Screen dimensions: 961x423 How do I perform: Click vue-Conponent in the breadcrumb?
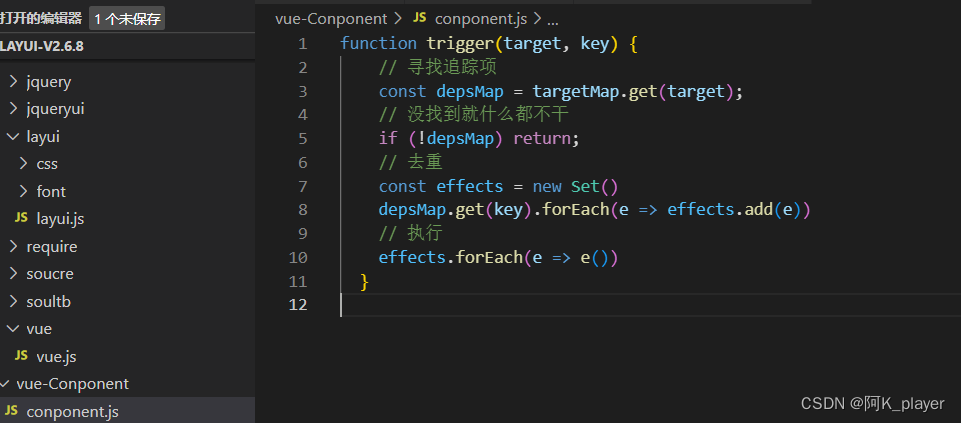(x=332, y=19)
